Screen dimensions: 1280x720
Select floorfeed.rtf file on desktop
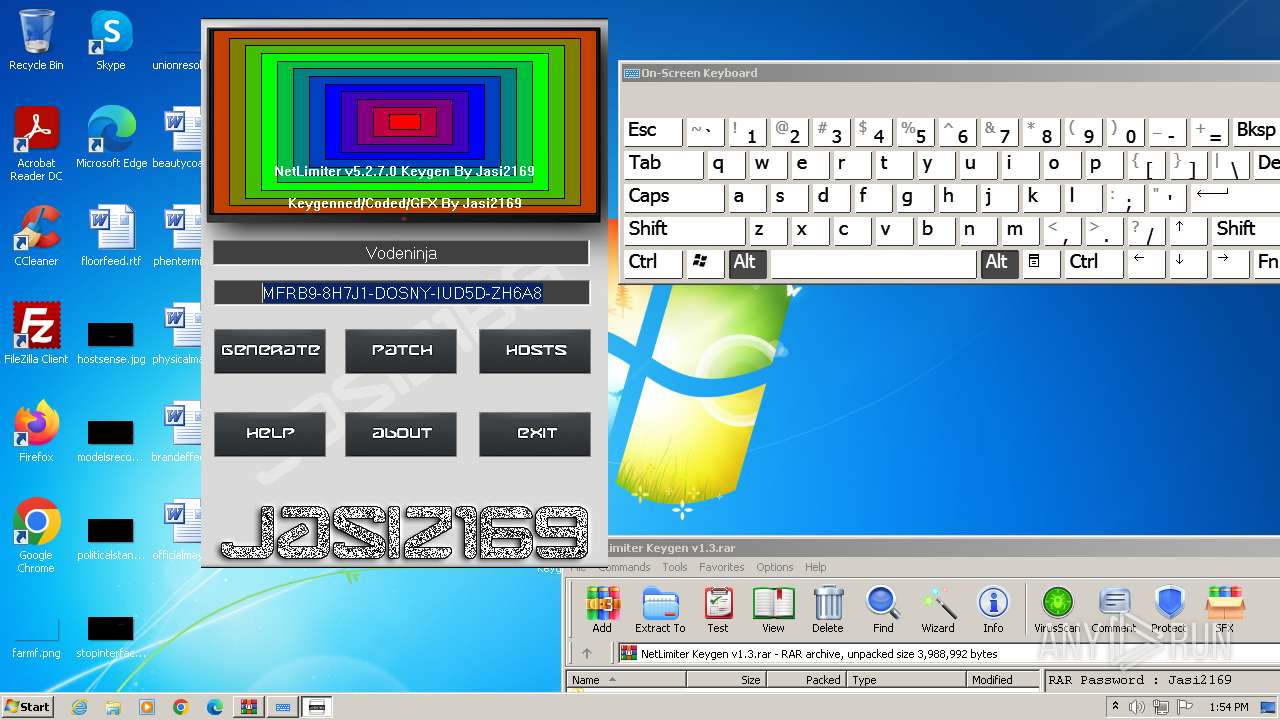[x=111, y=236]
